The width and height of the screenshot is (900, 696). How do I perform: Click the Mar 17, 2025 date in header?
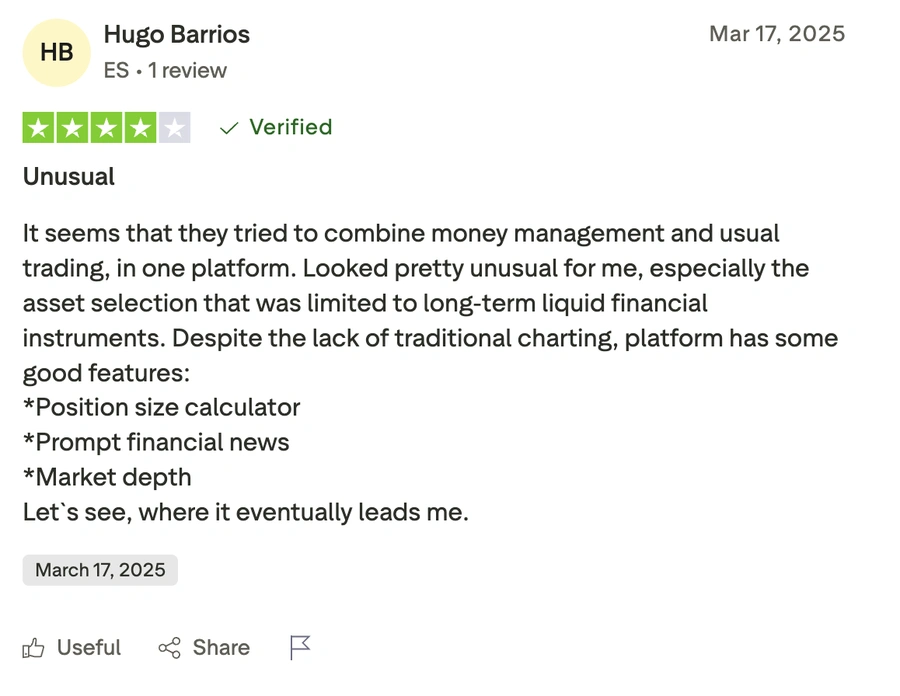(777, 33)
